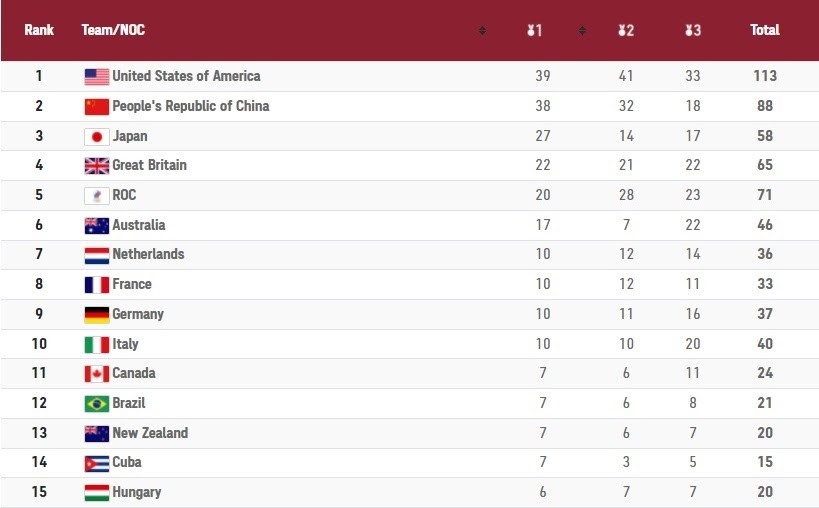Image resolution: width=819 pixels, height=508 pixels.
Task: Click the Netherlands flag icon
Action: tap(96, 255)
